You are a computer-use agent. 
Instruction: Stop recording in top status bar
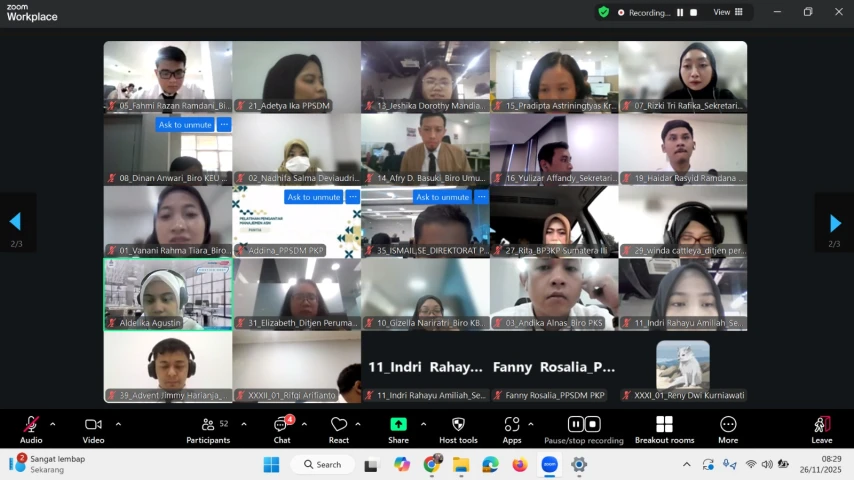[x=693, y=13]
